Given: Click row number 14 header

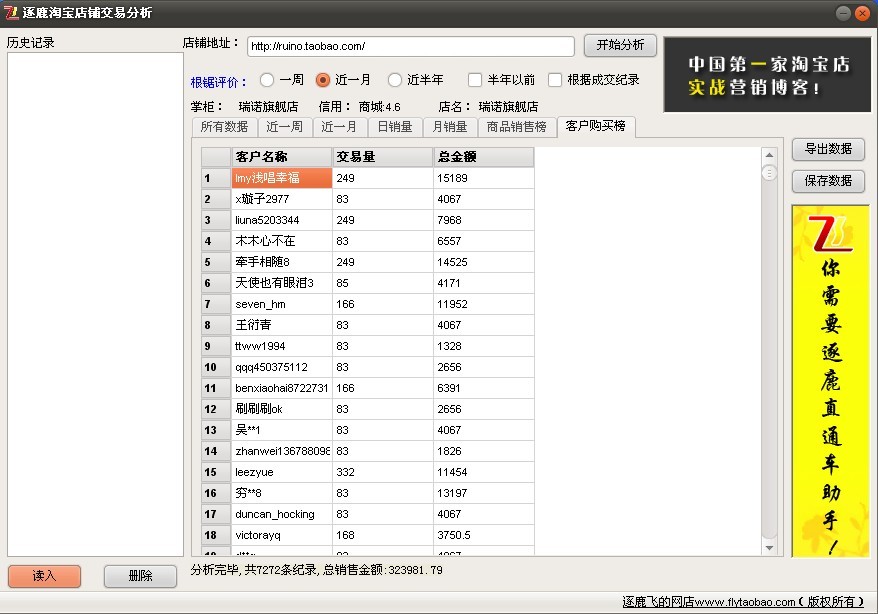Looking at the screenshot, I should pos(216,451).
